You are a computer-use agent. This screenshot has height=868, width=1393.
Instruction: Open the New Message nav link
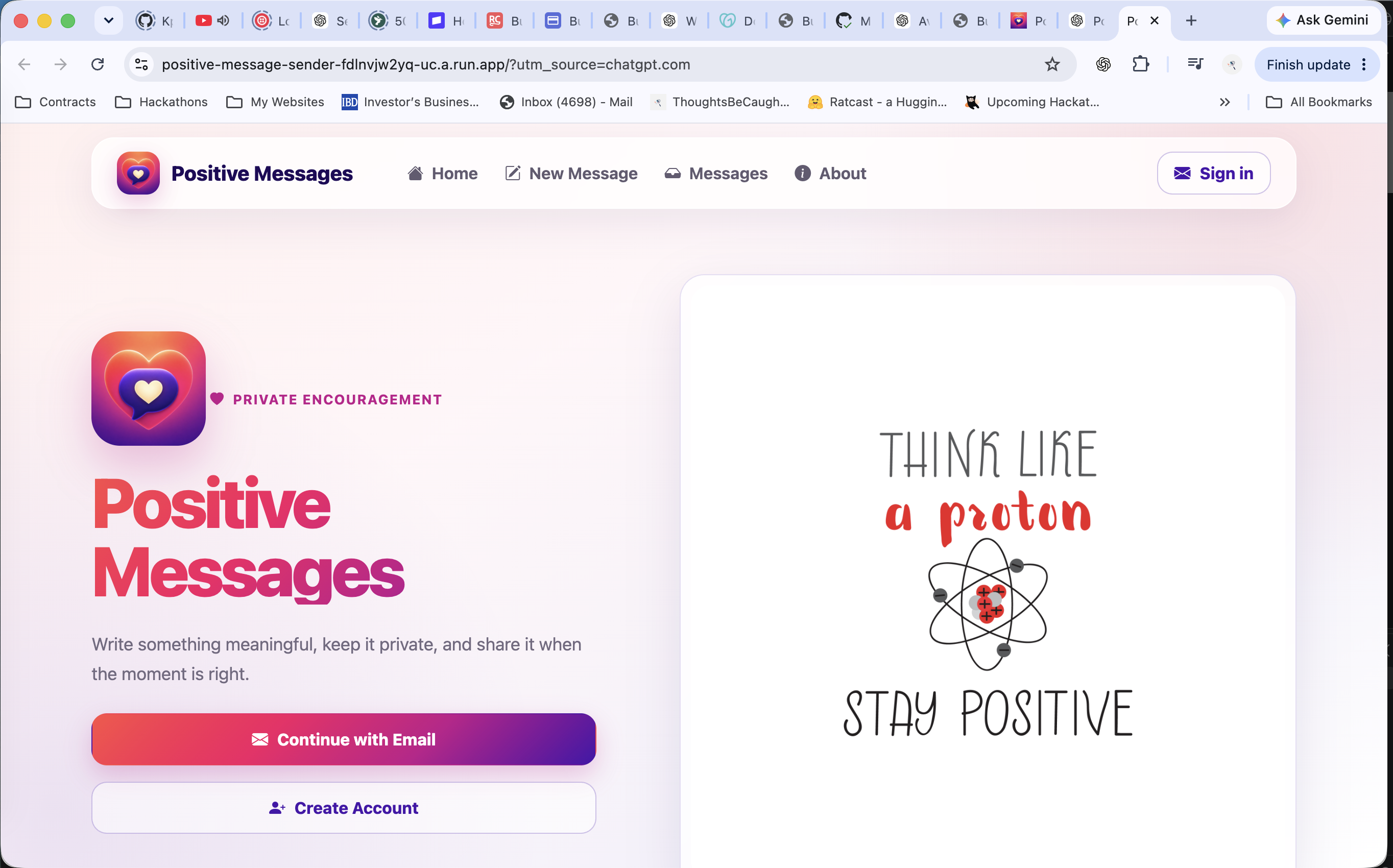click(571, 174)
